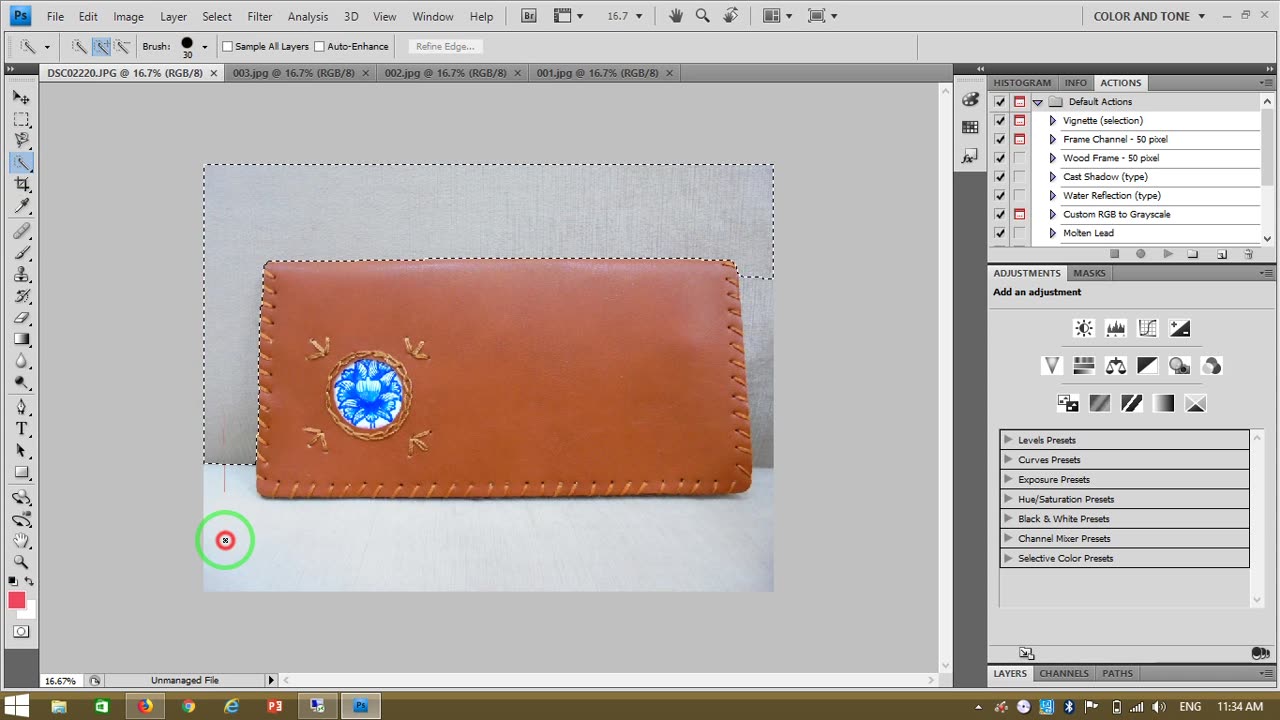Open the Layer menu
Viewport: 1280px width, 720px height.
coord(173,16)
